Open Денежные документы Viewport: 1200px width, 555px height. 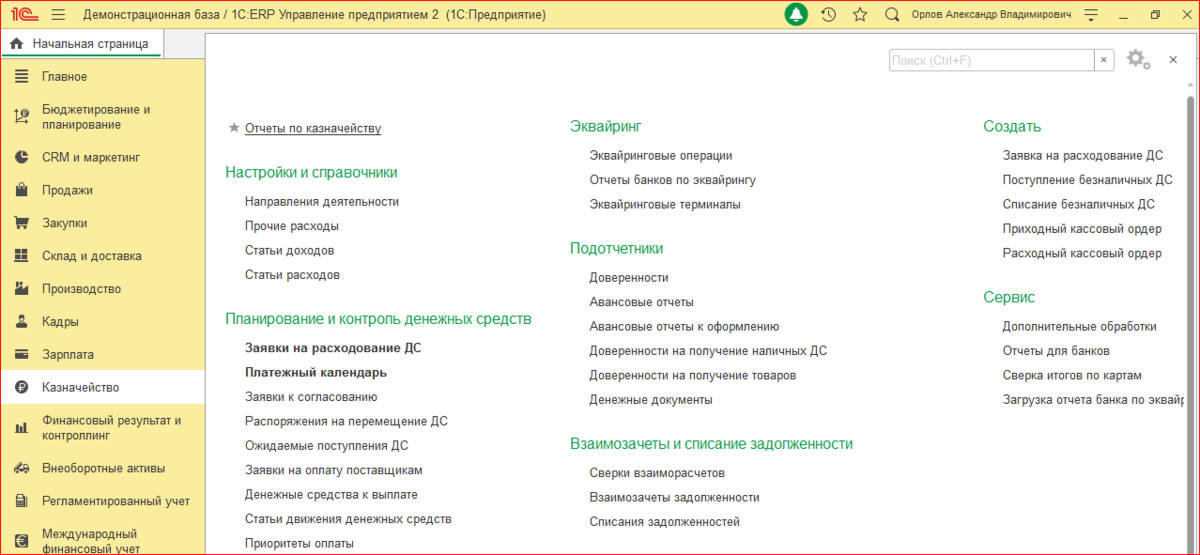651,399
